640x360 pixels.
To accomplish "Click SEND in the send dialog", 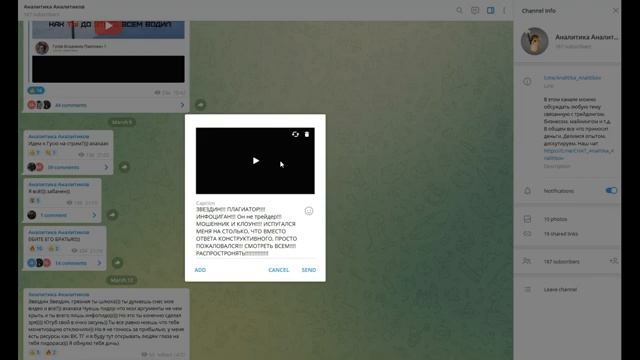I will click(x=309, y=270).
